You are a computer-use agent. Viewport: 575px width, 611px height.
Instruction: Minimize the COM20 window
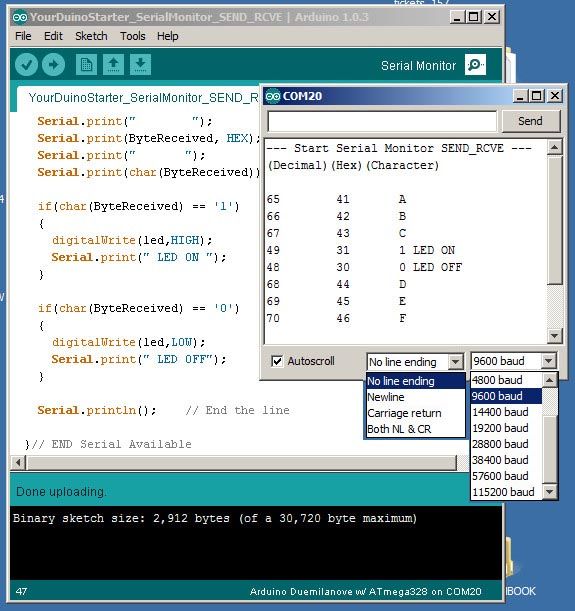(520, 96)
